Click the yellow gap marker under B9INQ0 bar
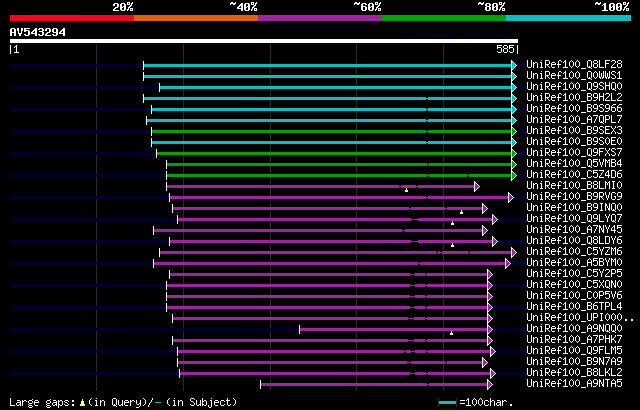 (x=462, y=212)
